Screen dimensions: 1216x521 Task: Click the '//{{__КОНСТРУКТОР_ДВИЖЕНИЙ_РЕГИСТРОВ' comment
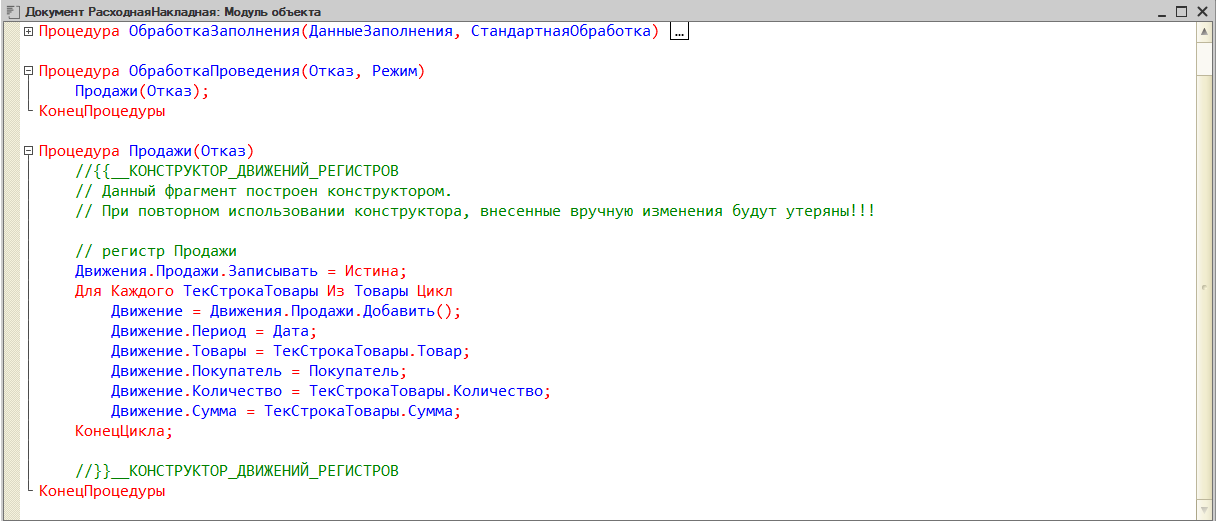point(237,171)
